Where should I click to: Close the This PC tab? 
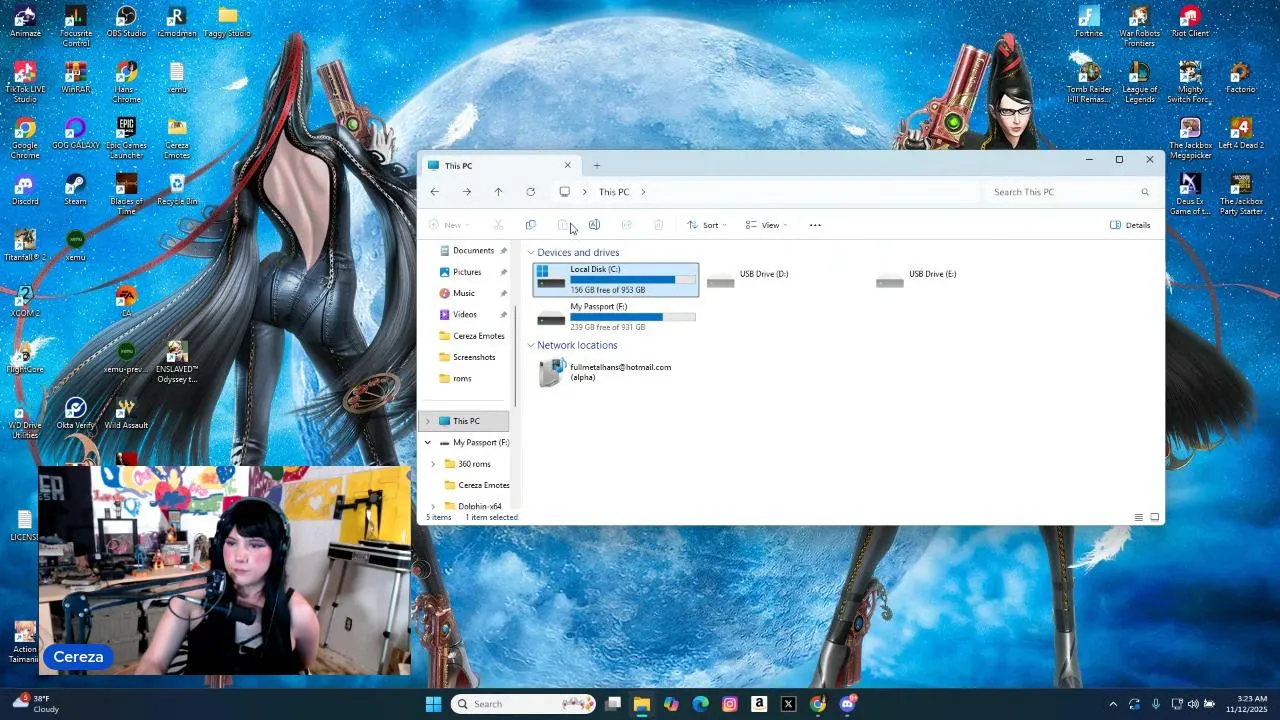(x=567, y=166)
